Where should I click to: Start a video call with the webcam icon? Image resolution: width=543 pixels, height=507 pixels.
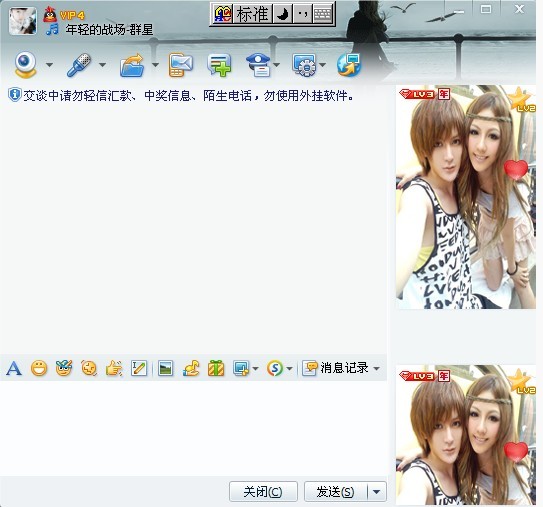pos(26,64)
